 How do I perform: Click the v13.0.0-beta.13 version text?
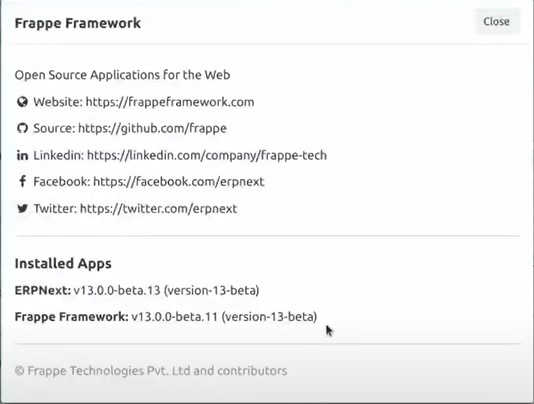pyautogui.click(x=117, y=290)
